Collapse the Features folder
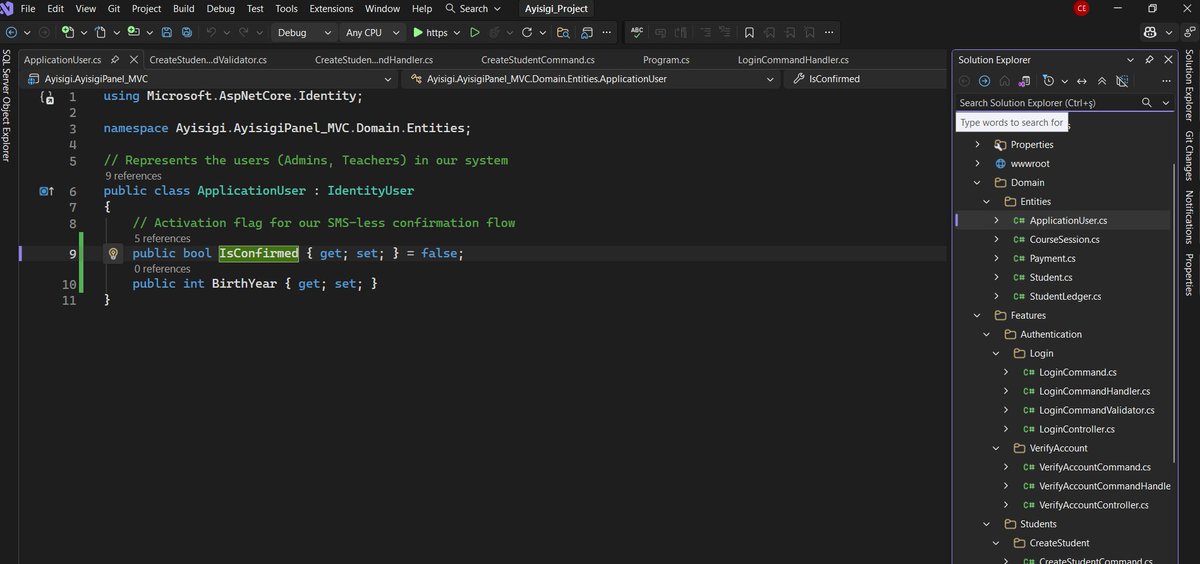 tap(977, 316)
